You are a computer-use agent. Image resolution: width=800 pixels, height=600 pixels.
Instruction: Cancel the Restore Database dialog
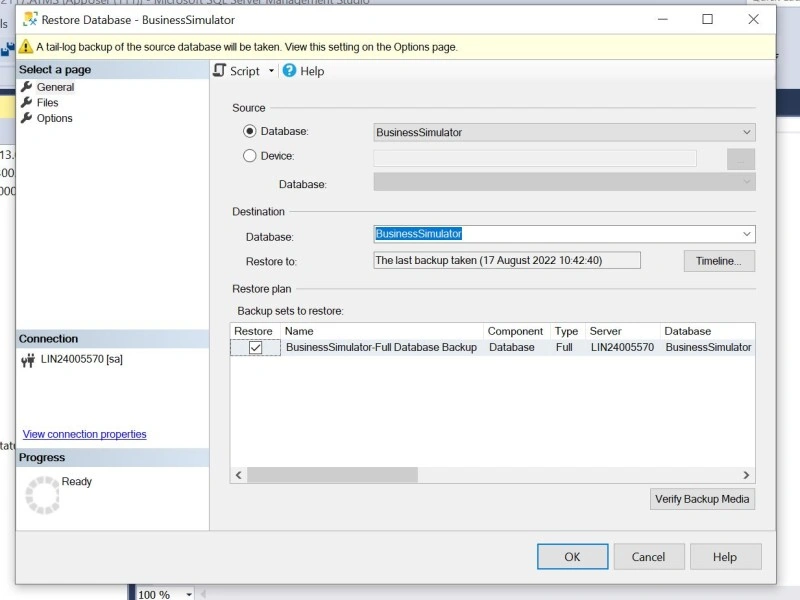click(648, 557)
